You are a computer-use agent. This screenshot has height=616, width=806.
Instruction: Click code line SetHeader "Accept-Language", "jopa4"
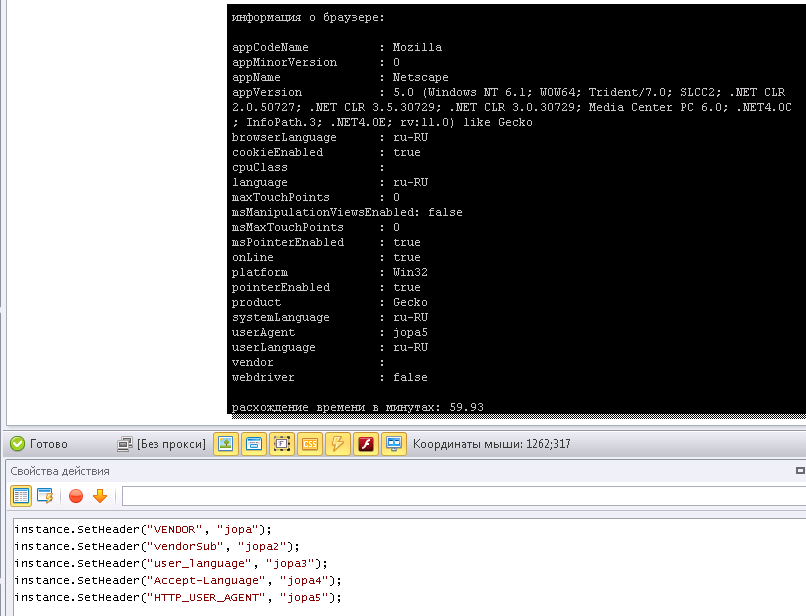tap(178, 581)
